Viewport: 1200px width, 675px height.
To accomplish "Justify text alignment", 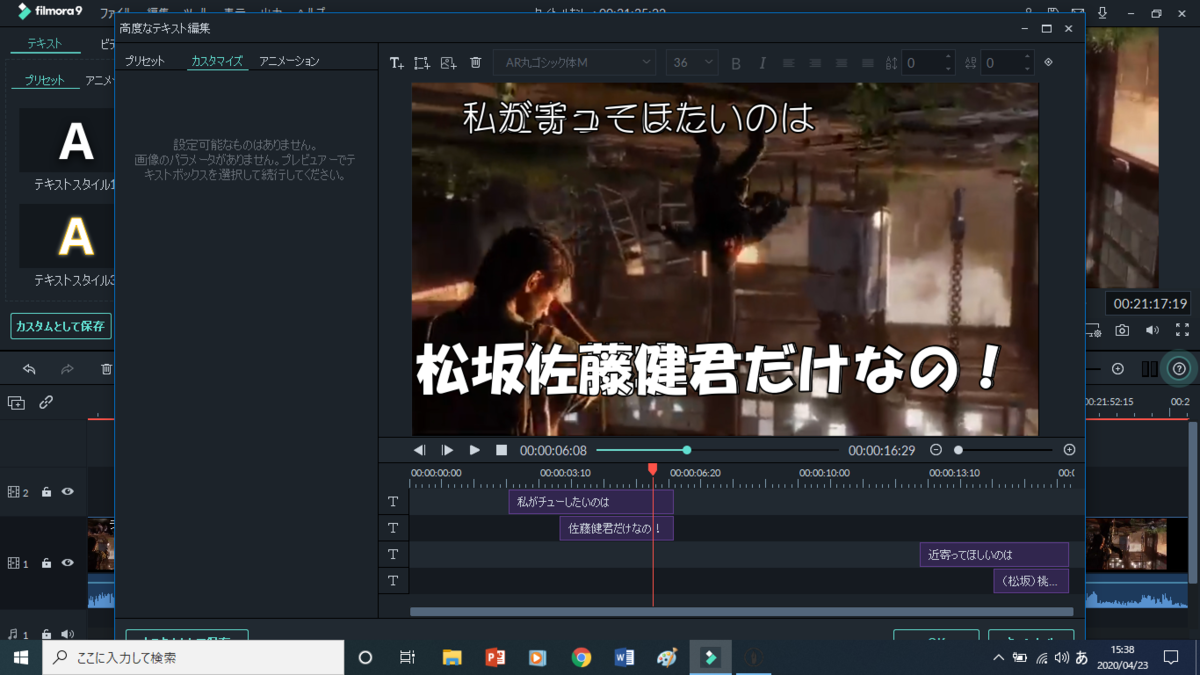I will [867, 63].
